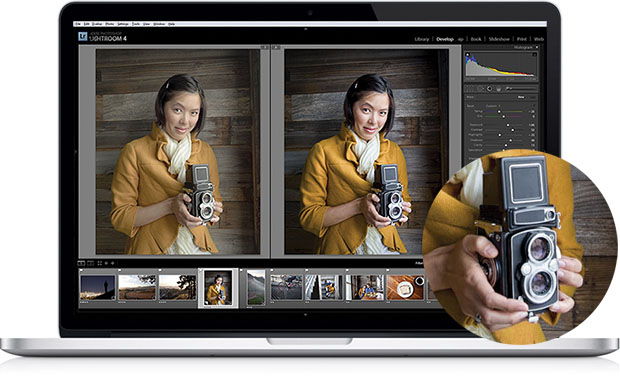620x379 pixels.
Task: Go to previous photo arrow icon
Action: point(106,263)
